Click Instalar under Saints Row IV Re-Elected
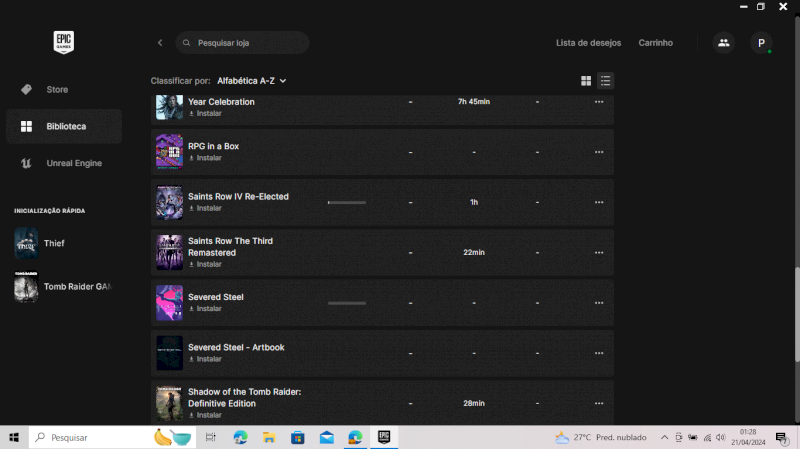This screenshot has width=800, height=449. click(x=205, y=208)
